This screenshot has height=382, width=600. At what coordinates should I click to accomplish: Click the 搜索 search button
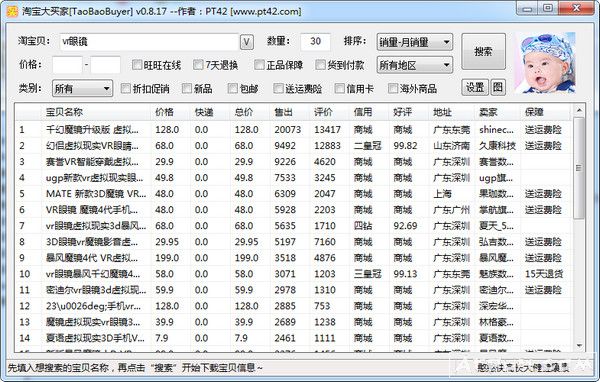[x=483, y=51]
